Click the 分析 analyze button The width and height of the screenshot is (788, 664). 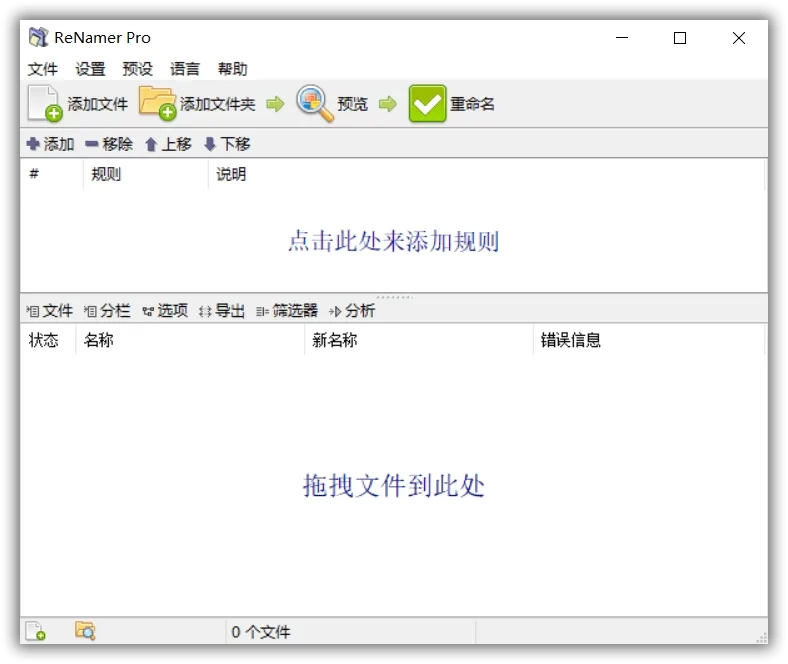[352, 311]
